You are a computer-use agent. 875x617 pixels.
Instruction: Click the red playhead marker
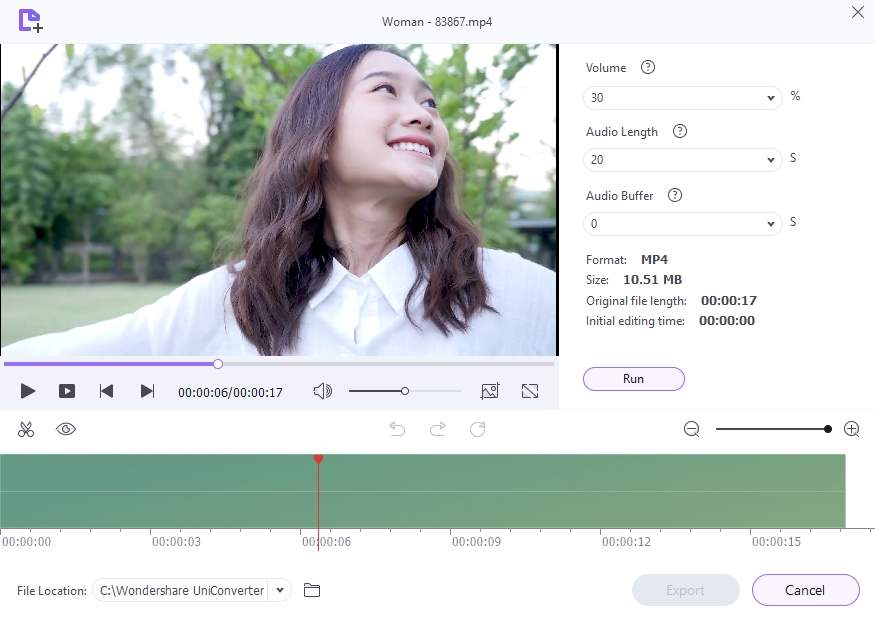click(318, 459)
